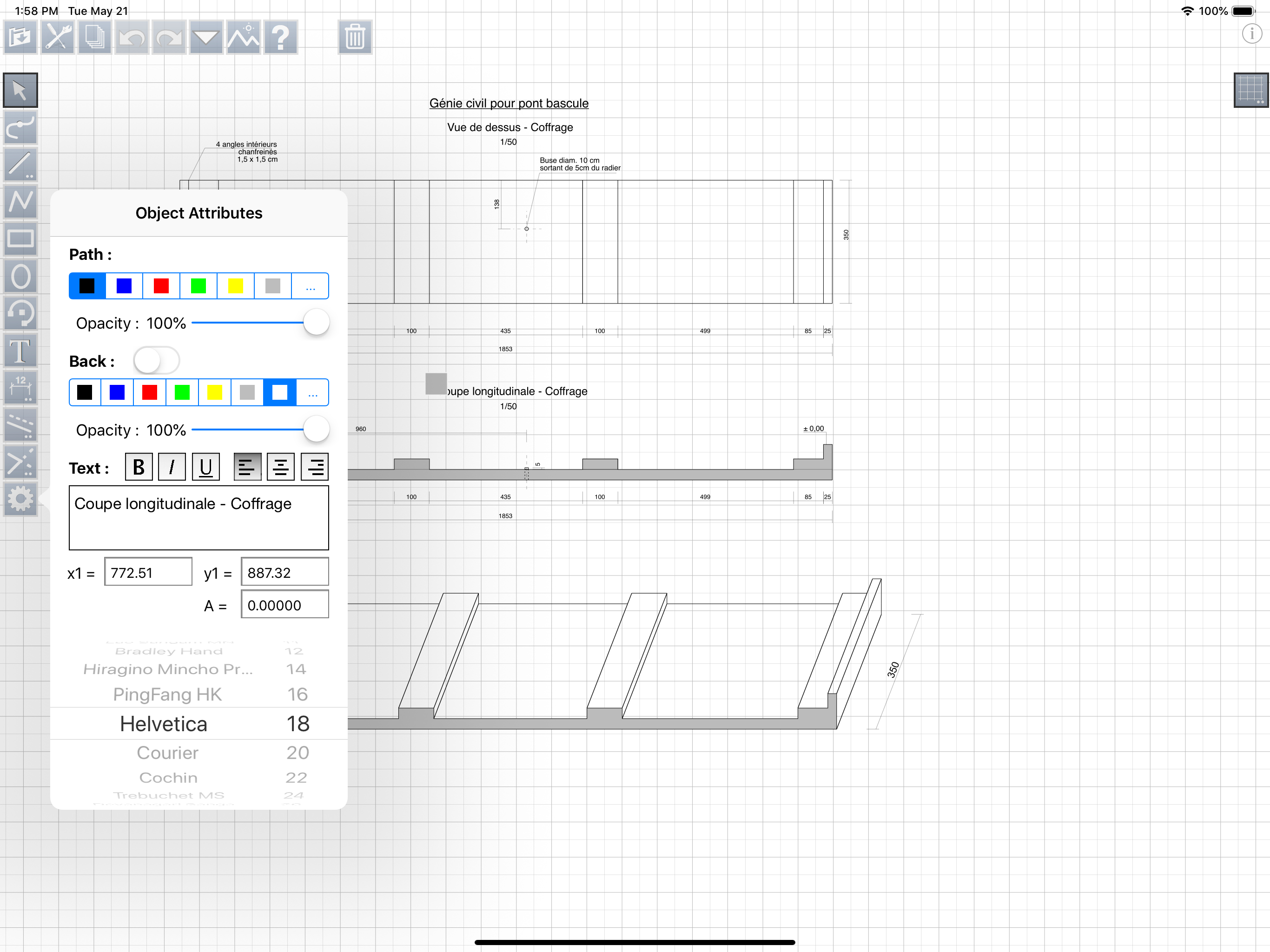Open more path colors ellipsis

[x=310, y=286]
